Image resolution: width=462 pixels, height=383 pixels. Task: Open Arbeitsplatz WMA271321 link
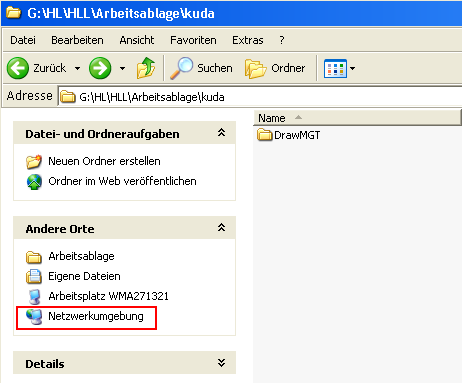coord(108,296)
